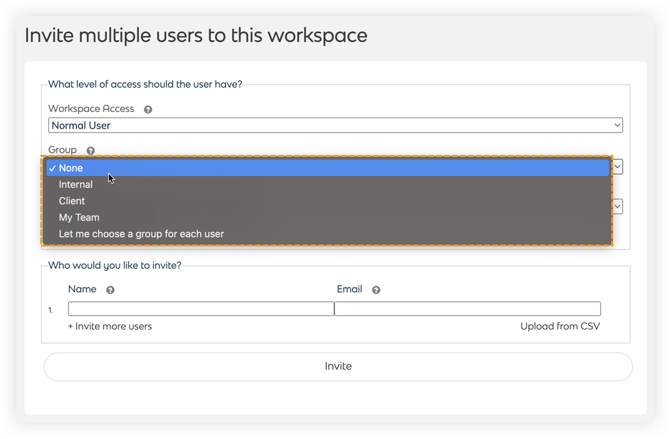Pick My Team from the Group list
Screen dimensions: 670x439
pos(328,218)
